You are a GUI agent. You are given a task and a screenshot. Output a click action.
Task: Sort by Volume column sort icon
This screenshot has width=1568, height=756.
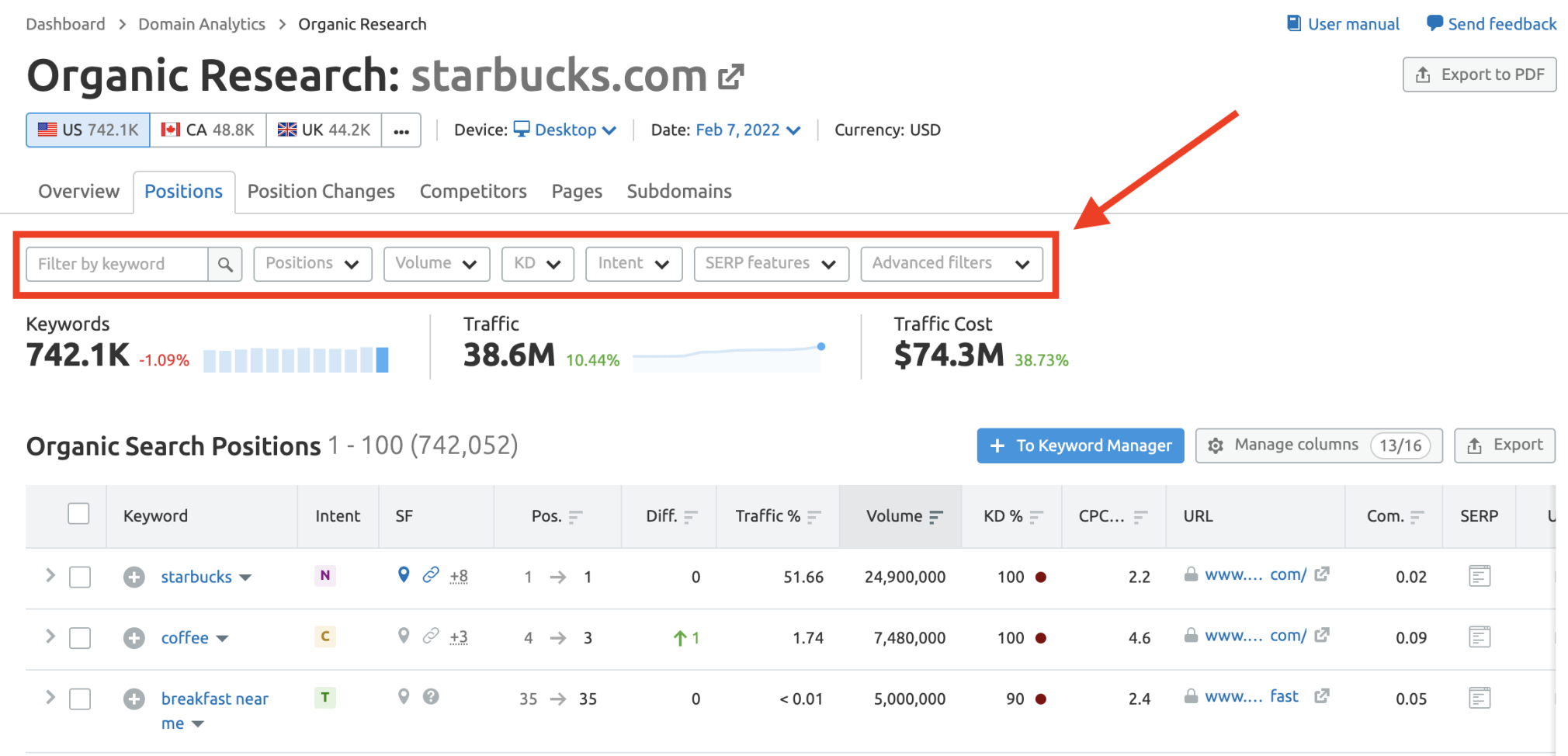(x=936, y=517)
